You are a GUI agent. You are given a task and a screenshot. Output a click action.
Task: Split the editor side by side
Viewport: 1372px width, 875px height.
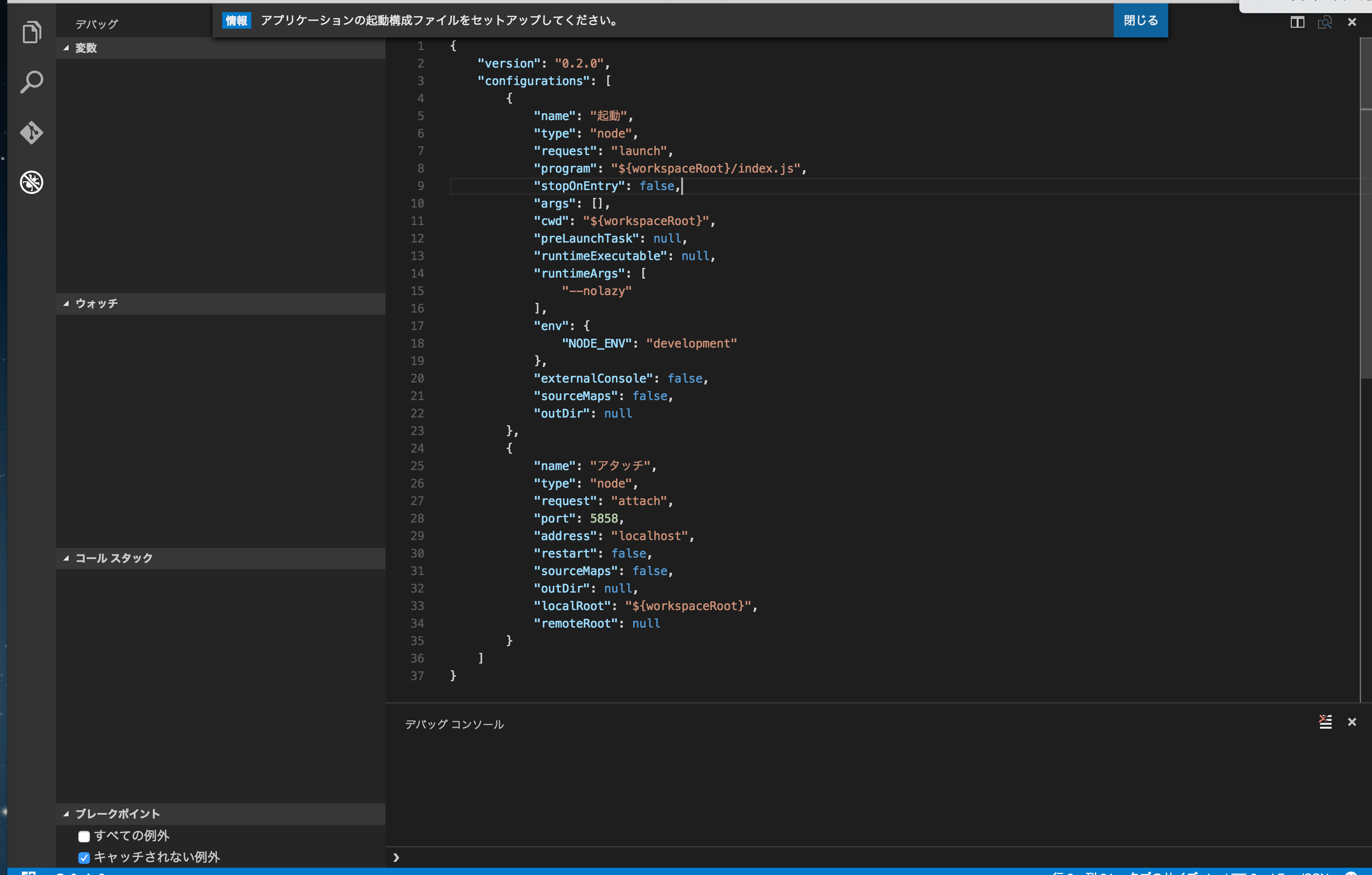point(1297,22)
